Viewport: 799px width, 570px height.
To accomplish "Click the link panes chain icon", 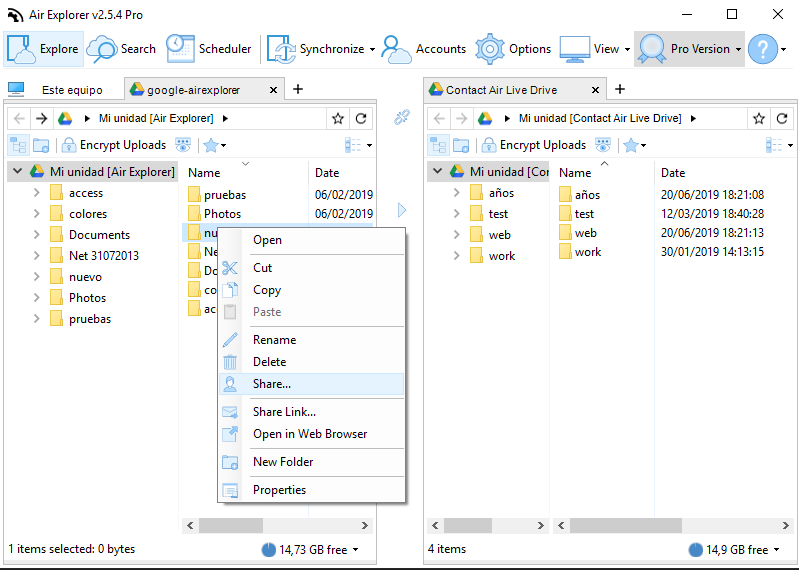I will point(402,118).
